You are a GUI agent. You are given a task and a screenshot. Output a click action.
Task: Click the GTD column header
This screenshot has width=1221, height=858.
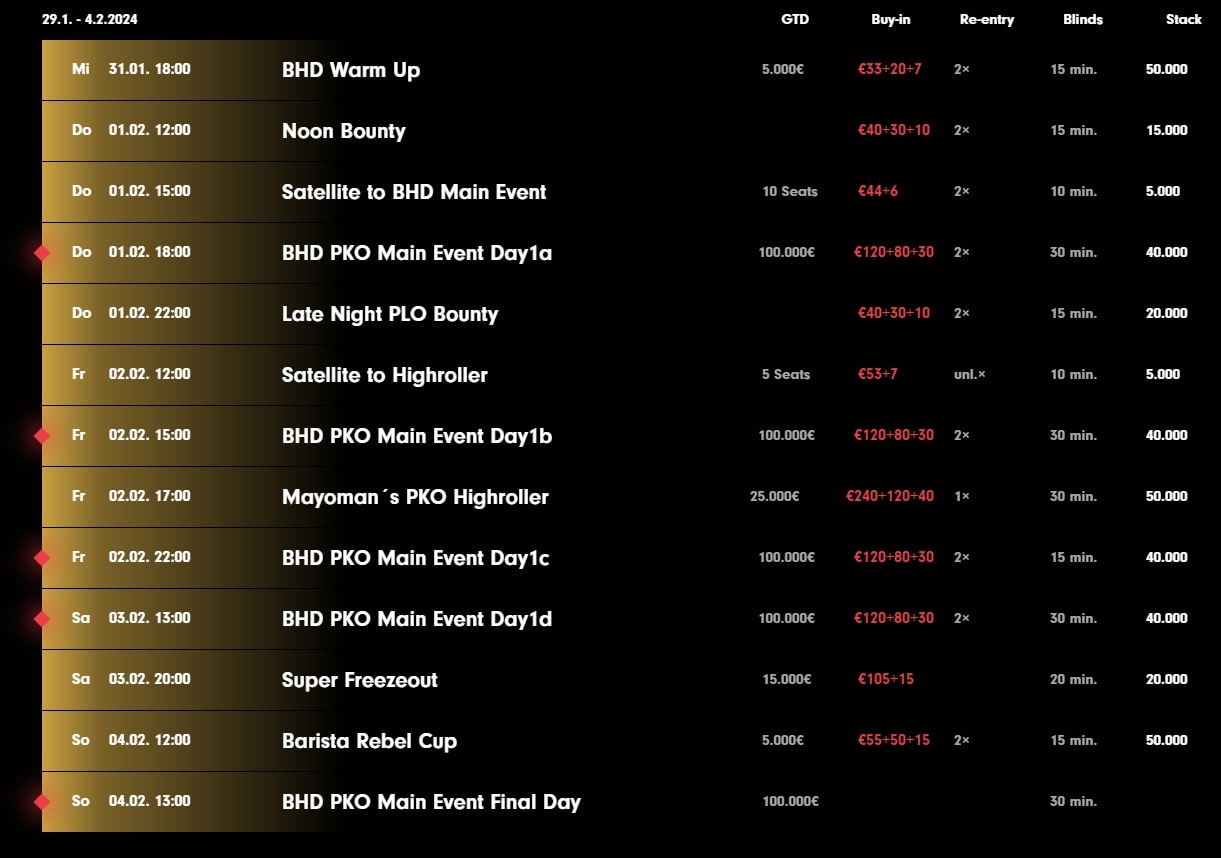795,19
